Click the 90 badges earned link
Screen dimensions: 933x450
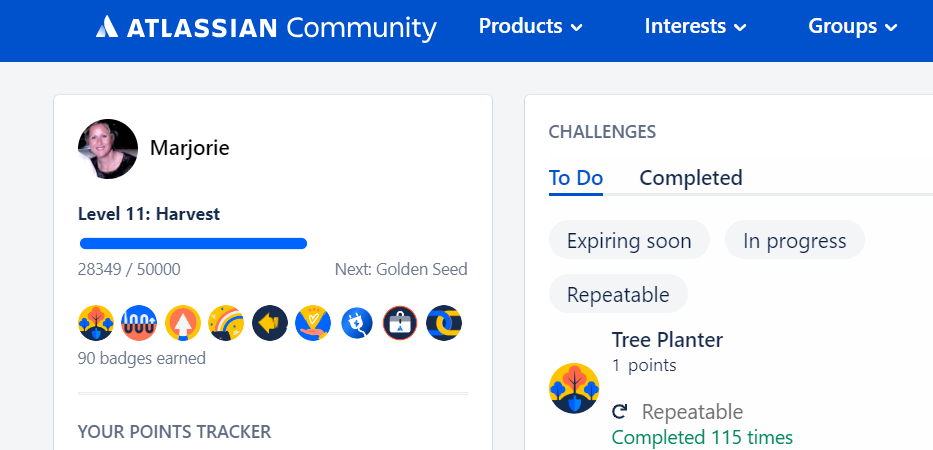pos(142,358)
